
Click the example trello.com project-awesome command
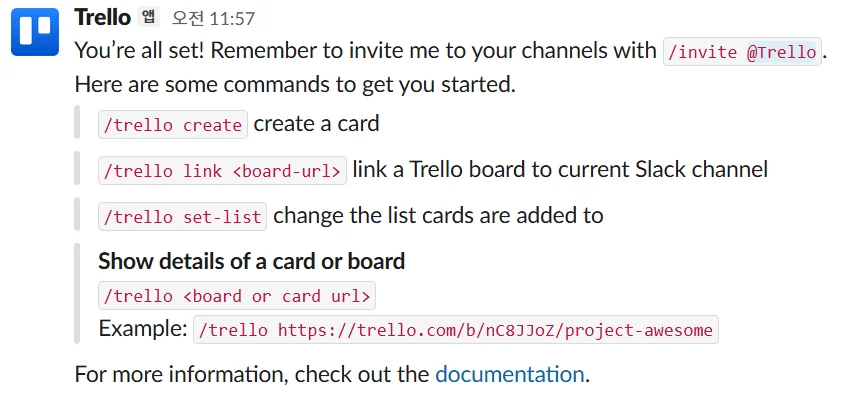[456, 331]
